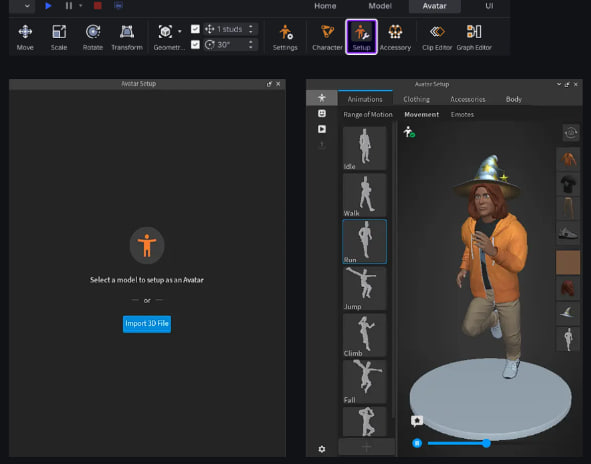Toggle the 30° rotation snapping checkbox
The image size is (591, 464).
point(195,44)
